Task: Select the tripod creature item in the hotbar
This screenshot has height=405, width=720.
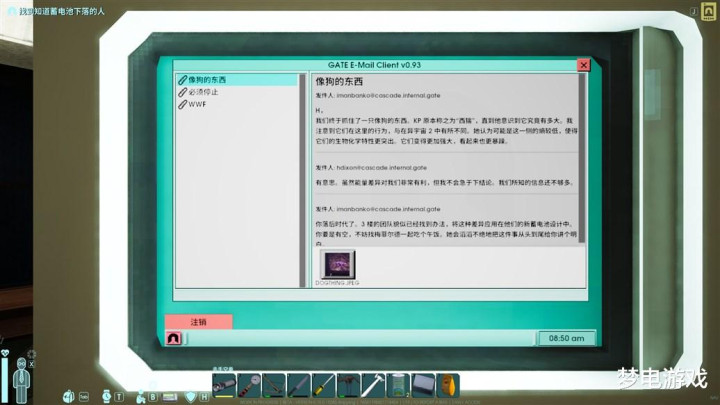Action: tap(348, 385)
